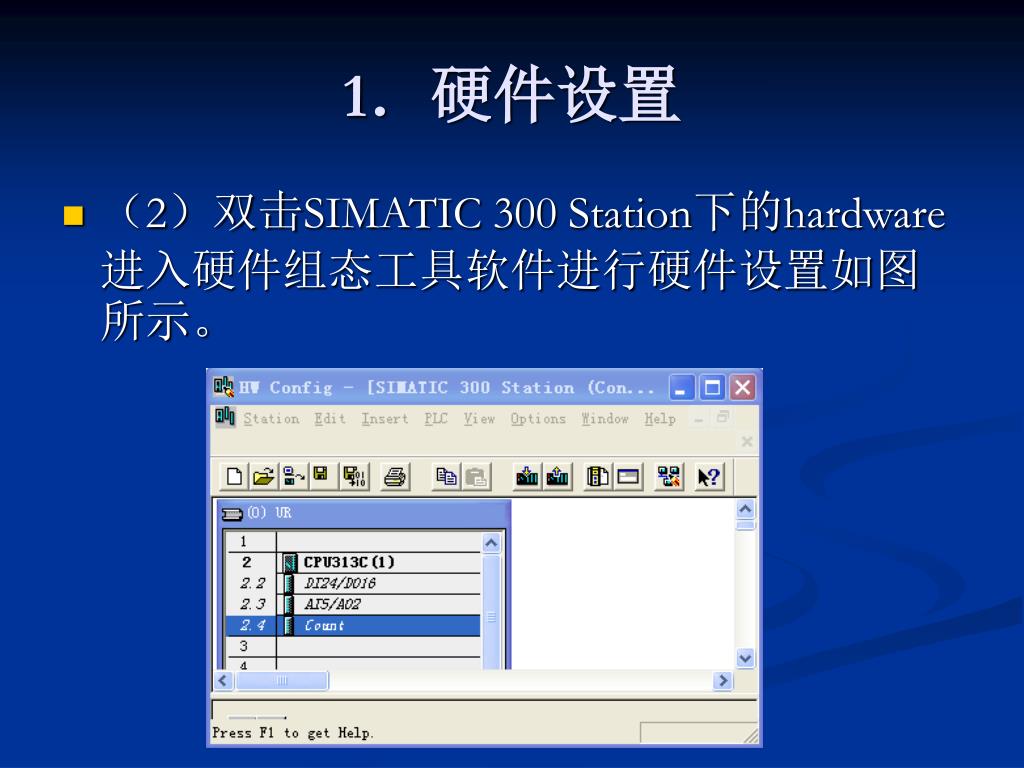Click slot number 2.3 cell
This screenshot has height=768, width=1024.
pyautogui.click(x=252, y=604)
